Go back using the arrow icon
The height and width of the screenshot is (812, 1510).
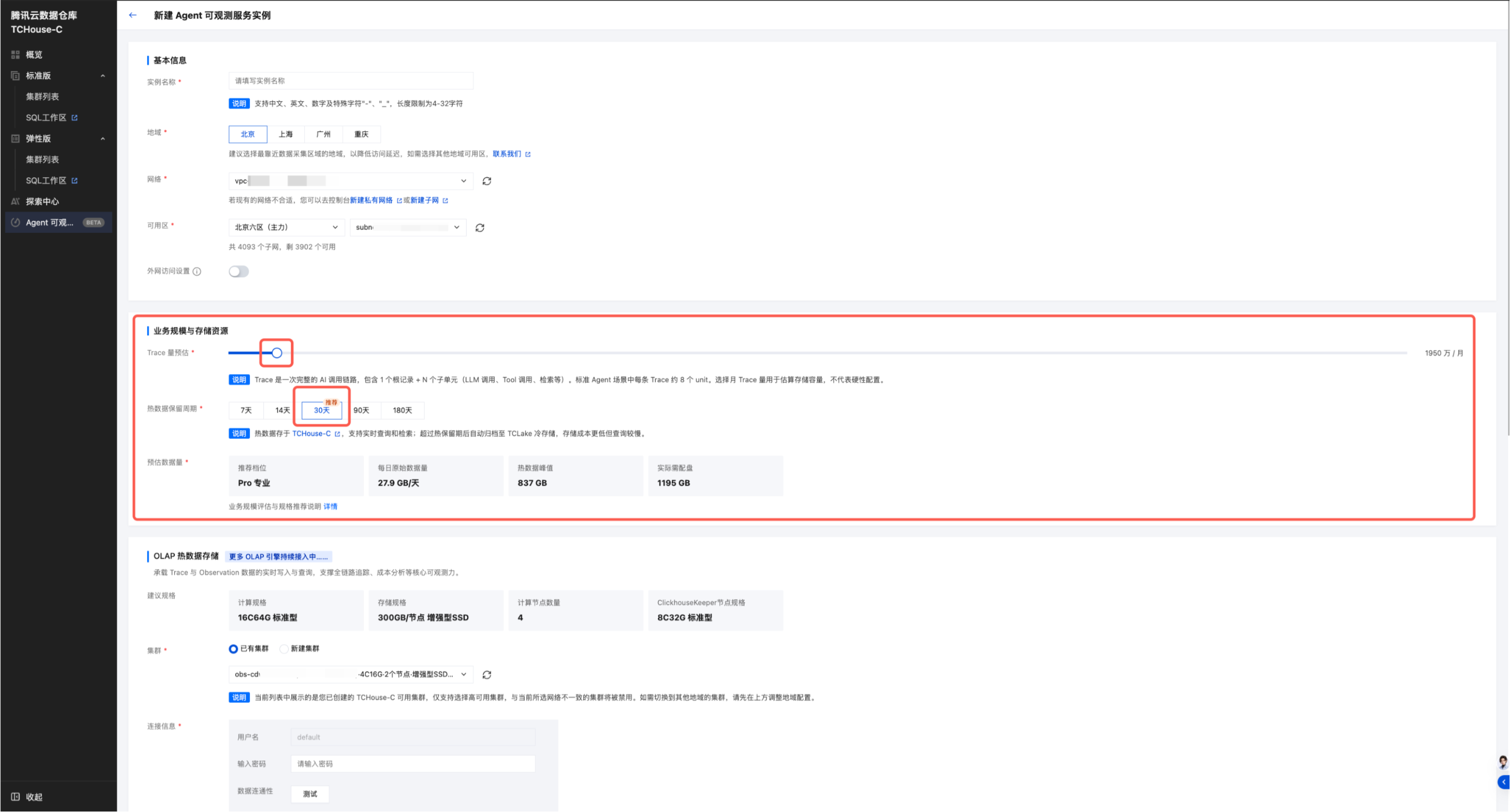pyautogui.click(x=133, y=15)
